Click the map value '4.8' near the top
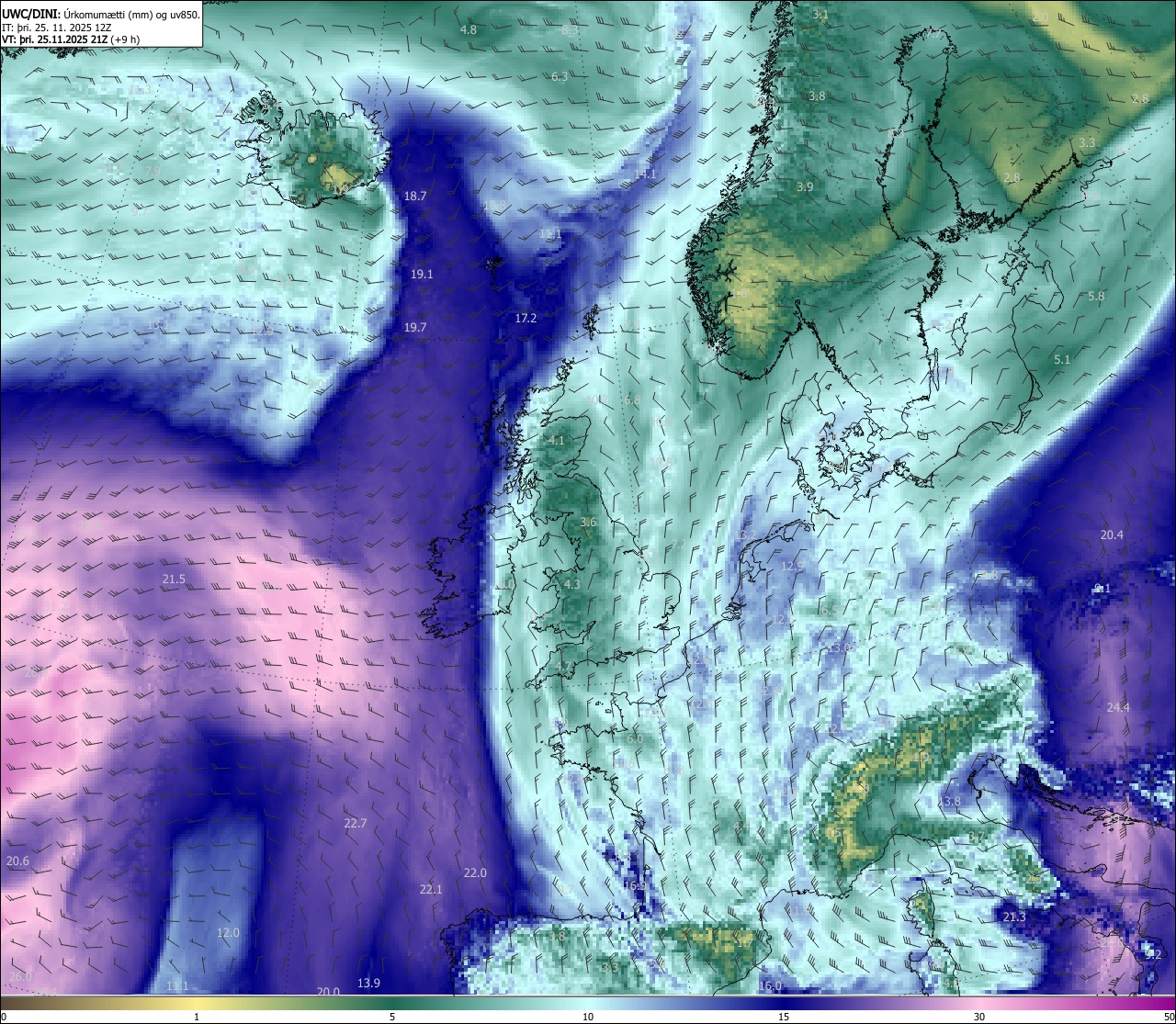The width and height of the screenshot is (1176, 1024). [468, 29]
